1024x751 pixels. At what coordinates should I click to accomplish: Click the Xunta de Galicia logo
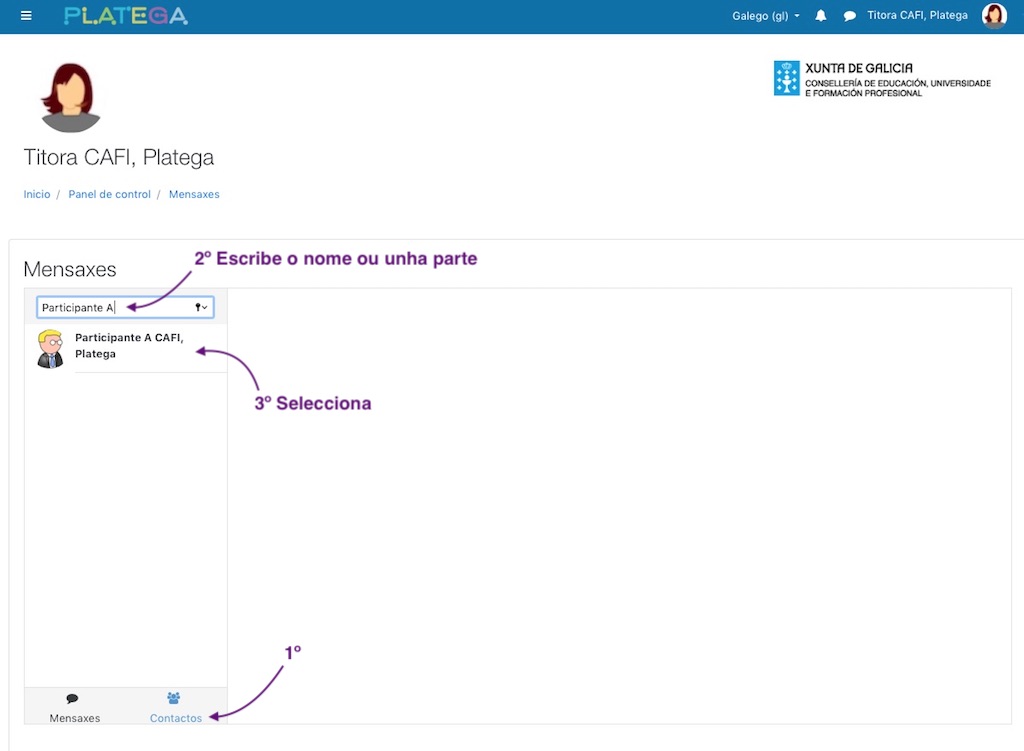881,79
